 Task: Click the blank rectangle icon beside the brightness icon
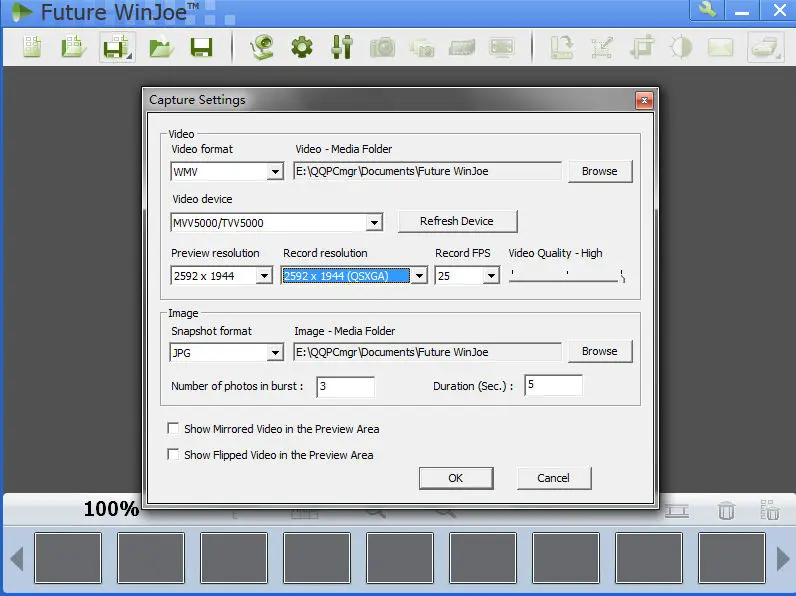click(x=721, y=48)
